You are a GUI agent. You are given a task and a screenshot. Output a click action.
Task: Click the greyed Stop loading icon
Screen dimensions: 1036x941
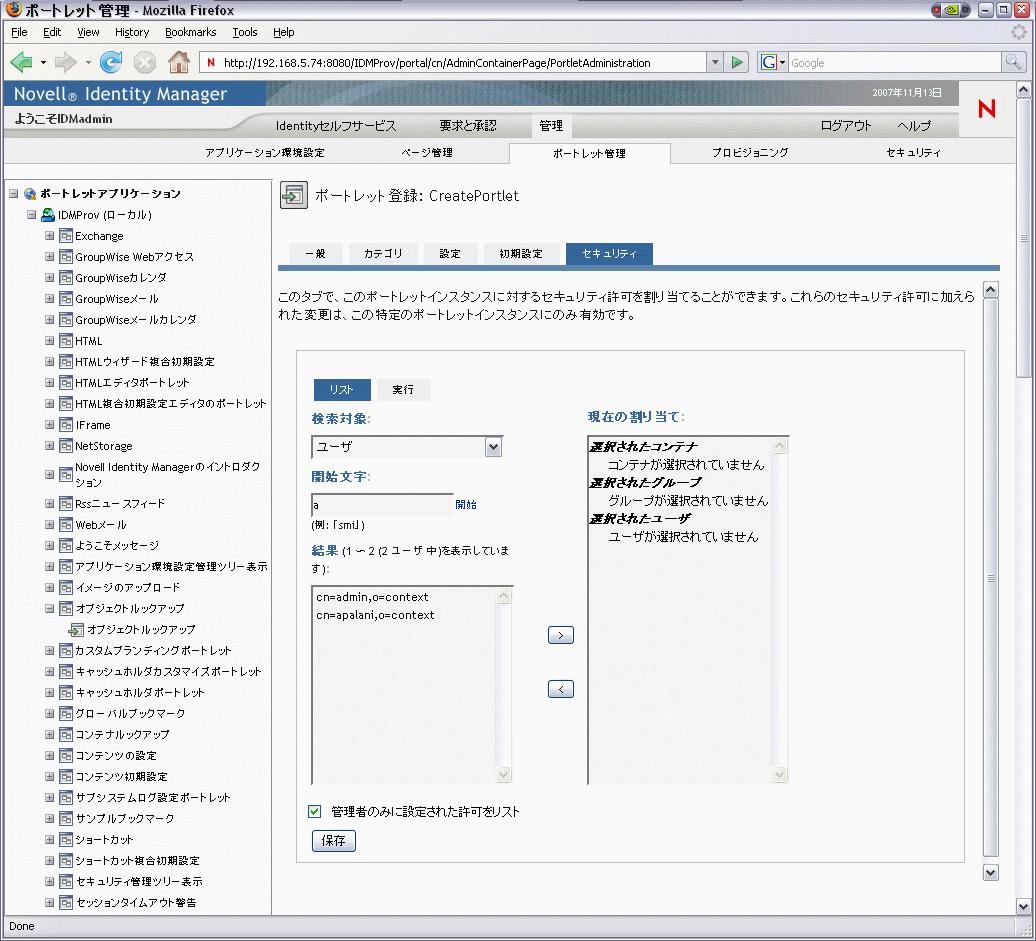pyautogui.click(x=145, y=62)
